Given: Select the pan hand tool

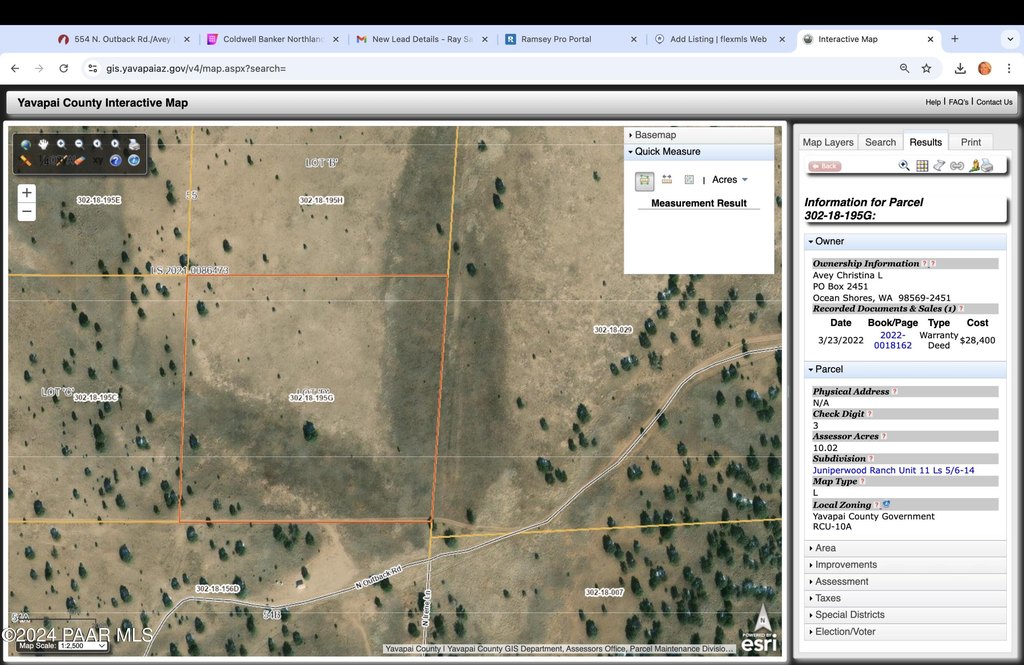Looking at the screenshot, I should (x=43, y=144).
